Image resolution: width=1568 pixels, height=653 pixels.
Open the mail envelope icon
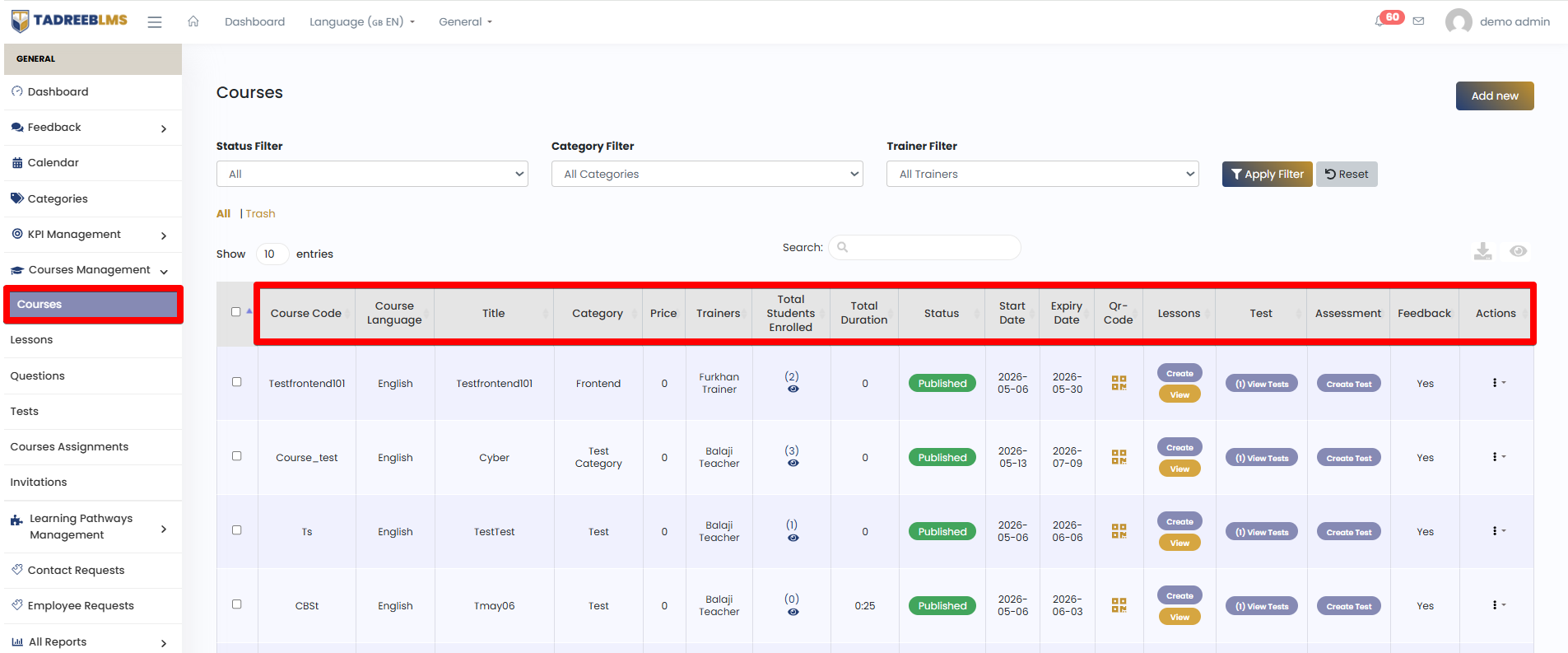(1418, 21)
